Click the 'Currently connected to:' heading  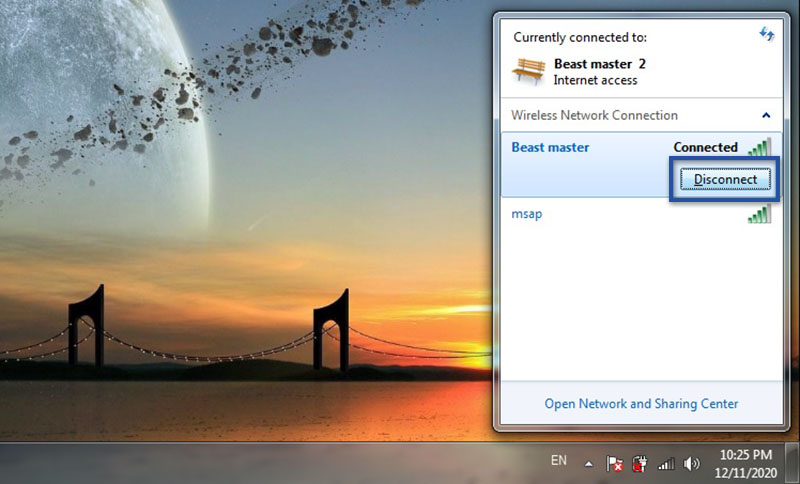click(580, 37)
